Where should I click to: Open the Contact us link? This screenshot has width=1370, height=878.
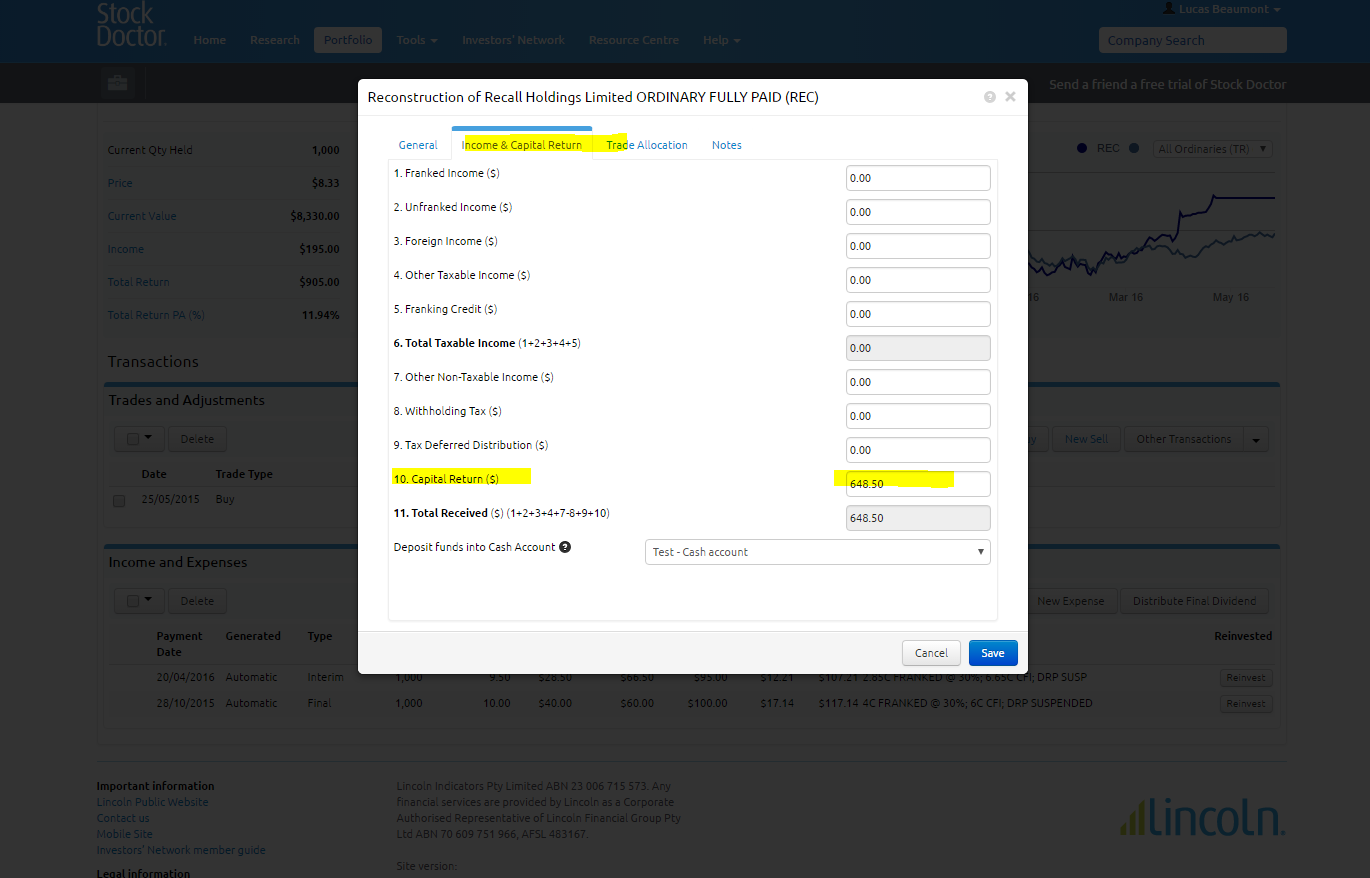(123, 818)
